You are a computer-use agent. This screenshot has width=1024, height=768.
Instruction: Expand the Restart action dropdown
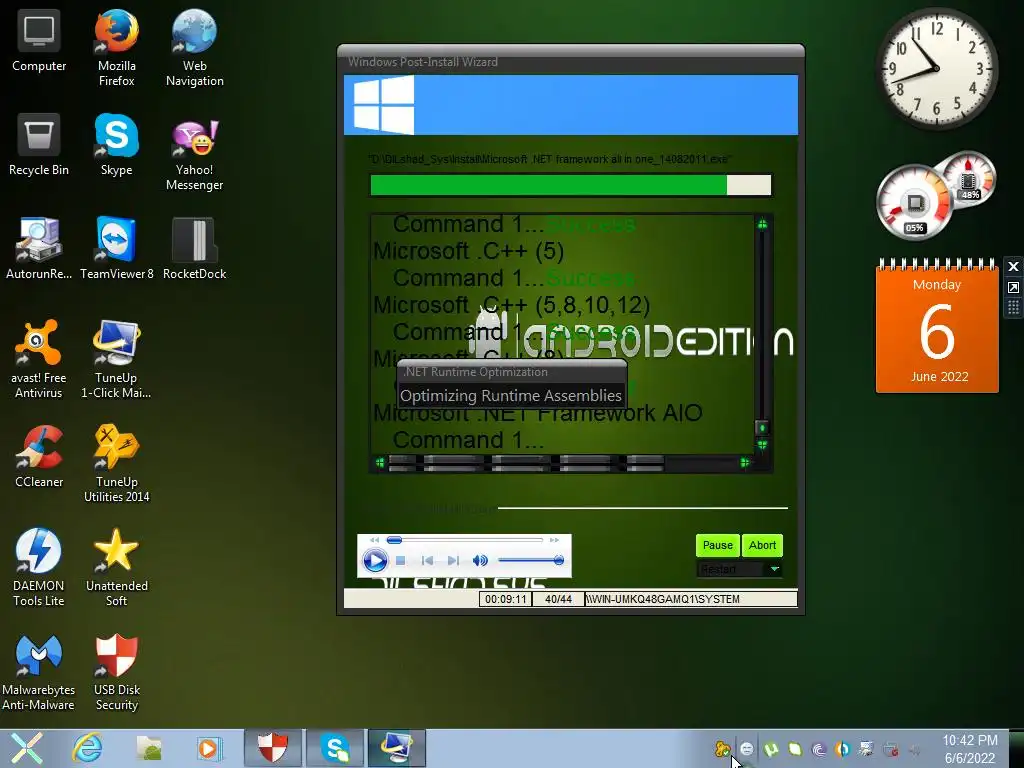tap(775, 569)
